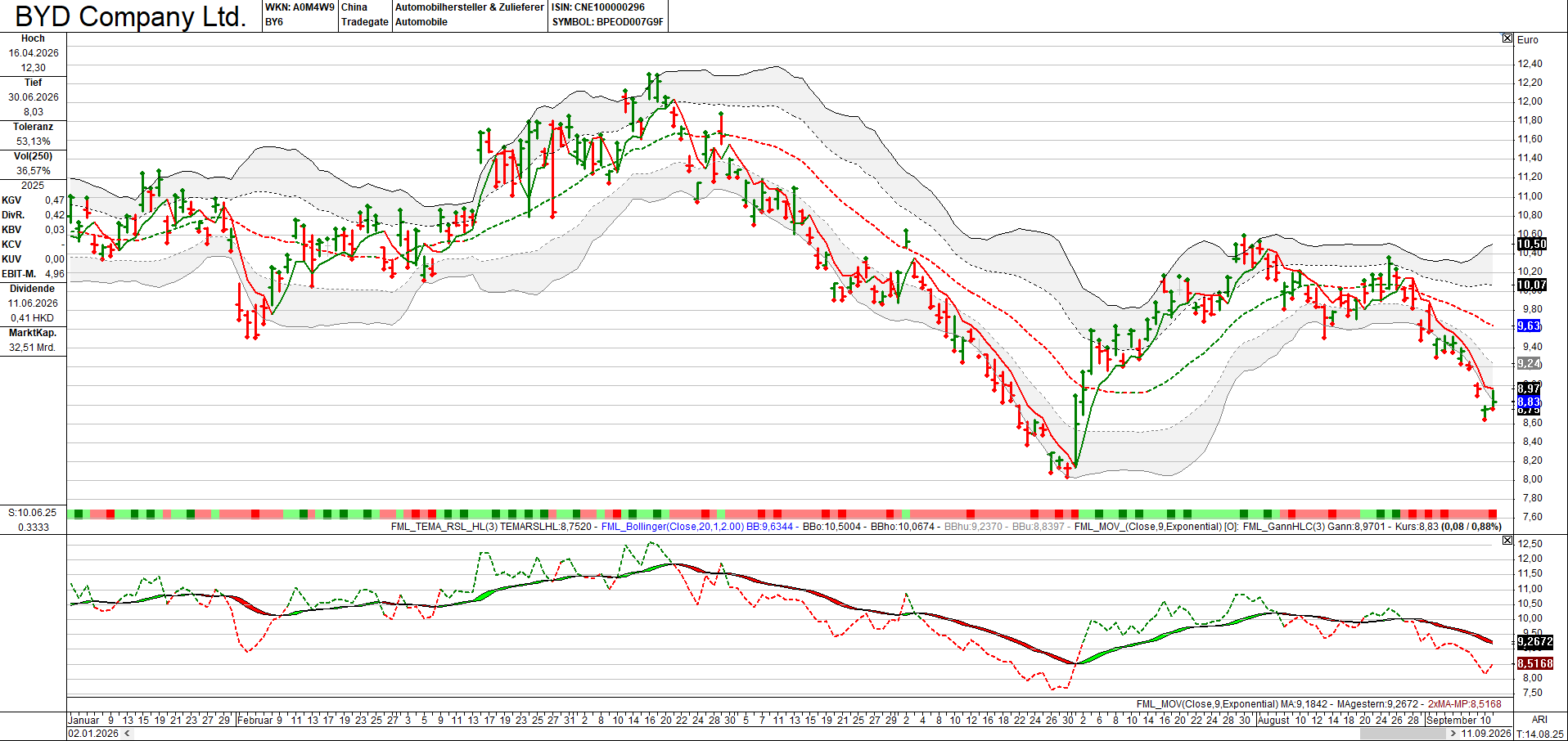Click the horizontal time scrollbar thumb
Image resolution: width=1568 pixels, height=741 pixels.
tap(1402, 734)
